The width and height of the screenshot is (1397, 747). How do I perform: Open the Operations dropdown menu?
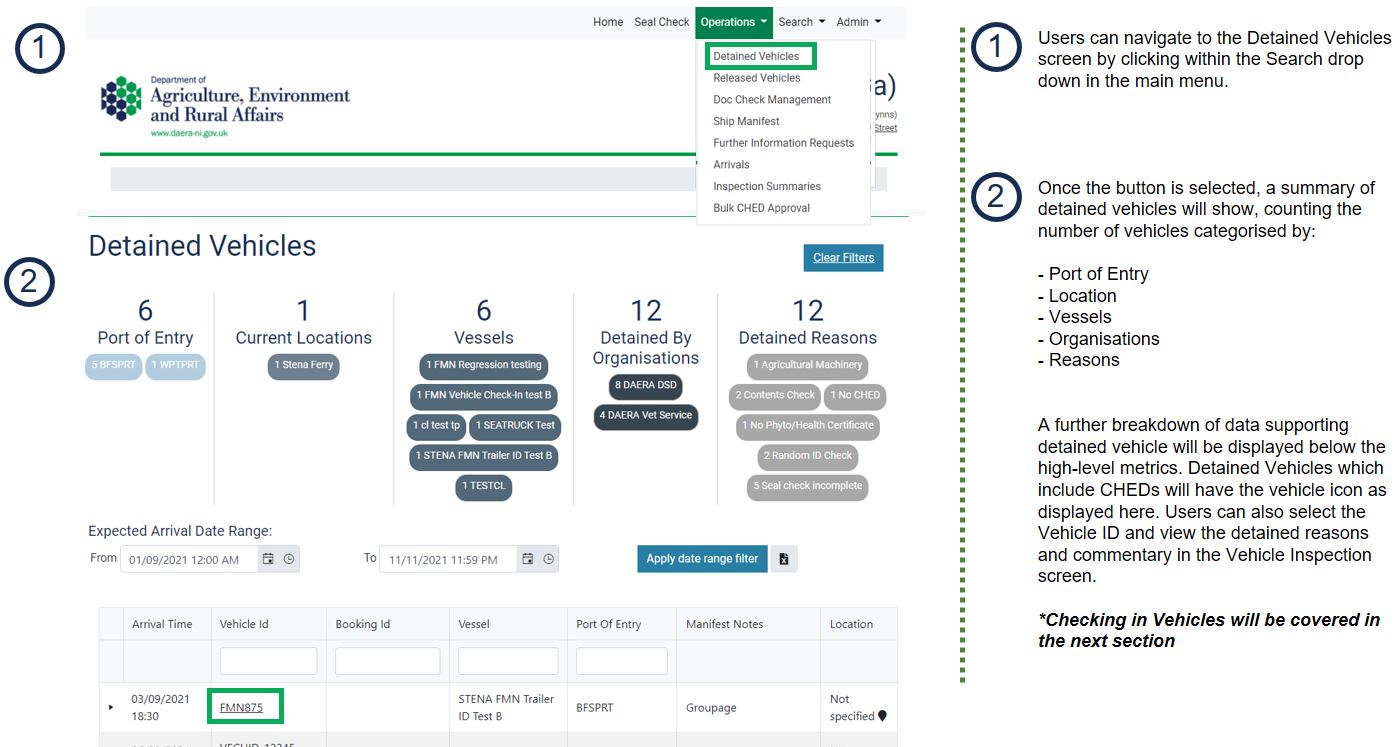click(734, 22)
